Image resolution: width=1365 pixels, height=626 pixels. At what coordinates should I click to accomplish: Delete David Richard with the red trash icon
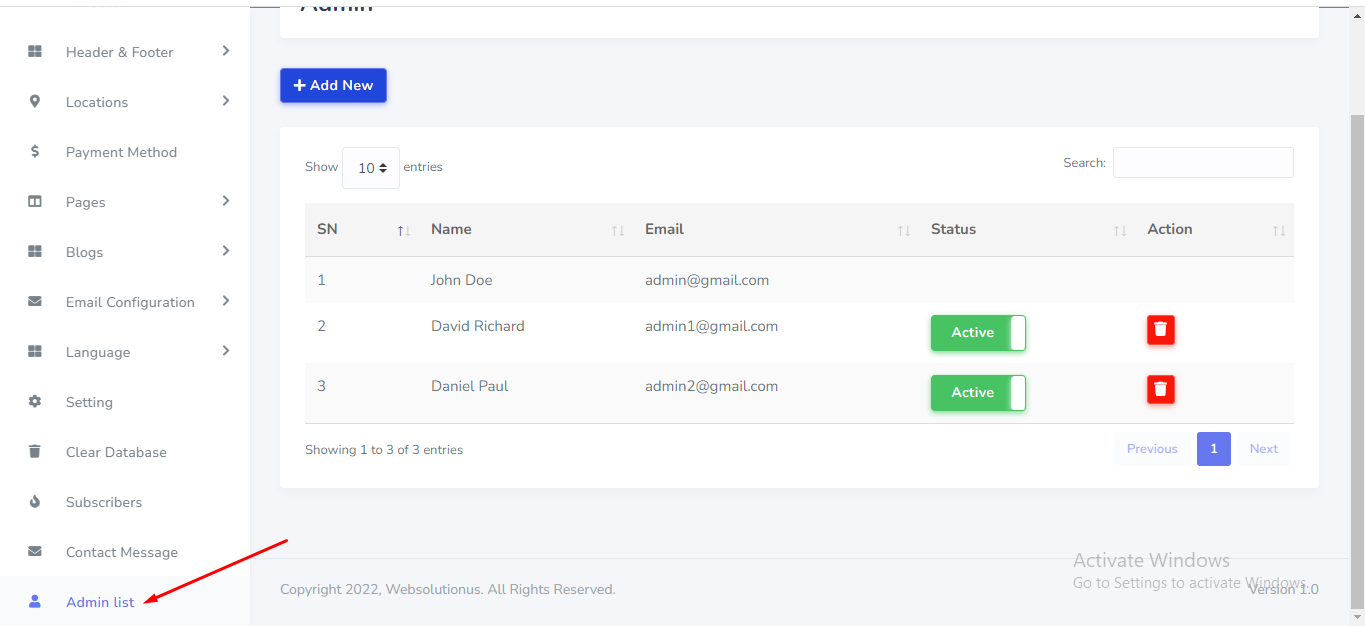1160,330
